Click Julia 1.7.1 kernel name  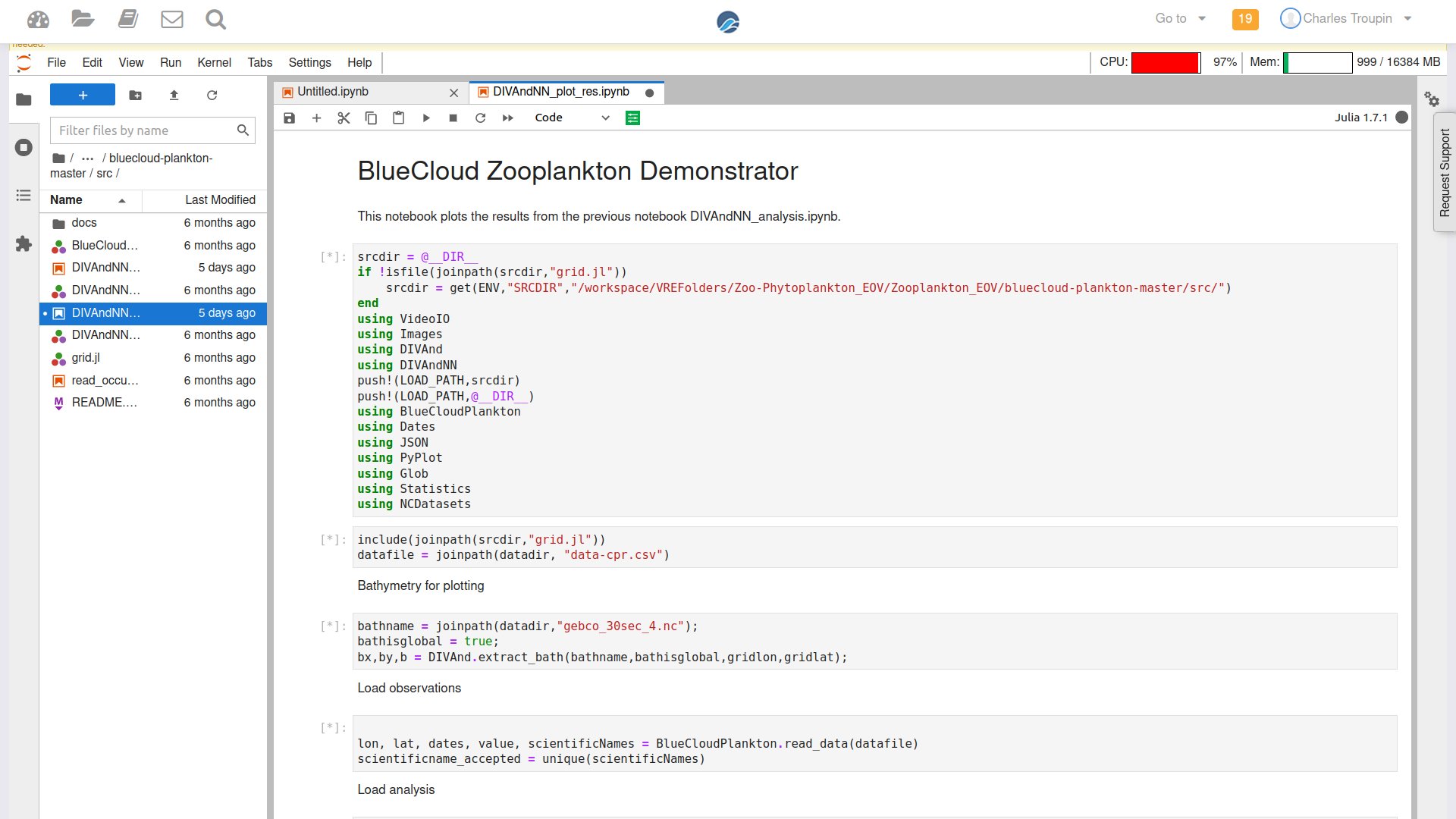(x=1361, y=117)
